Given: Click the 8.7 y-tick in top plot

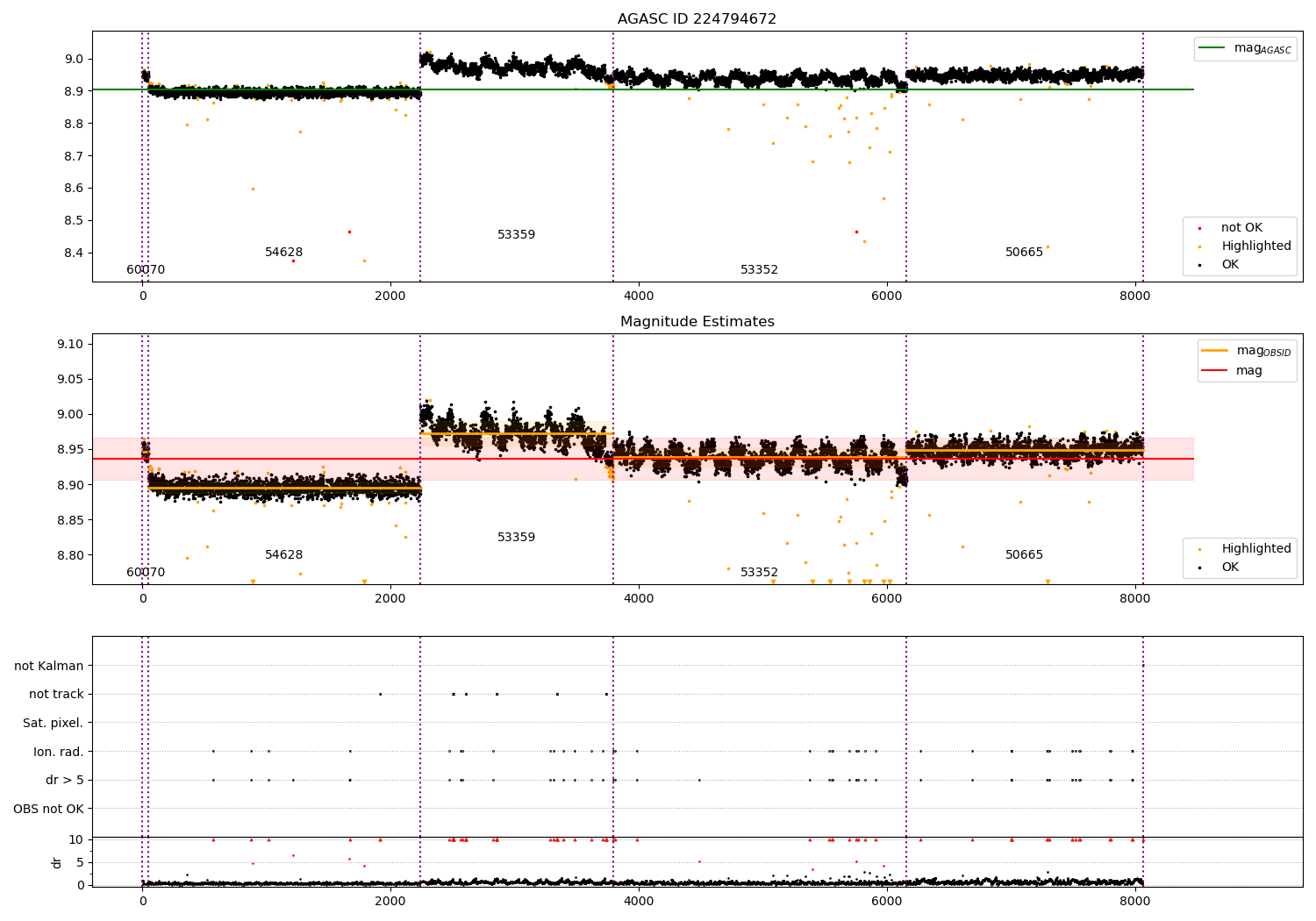Looking at the screenshot, I should click(x=73, y=156).
